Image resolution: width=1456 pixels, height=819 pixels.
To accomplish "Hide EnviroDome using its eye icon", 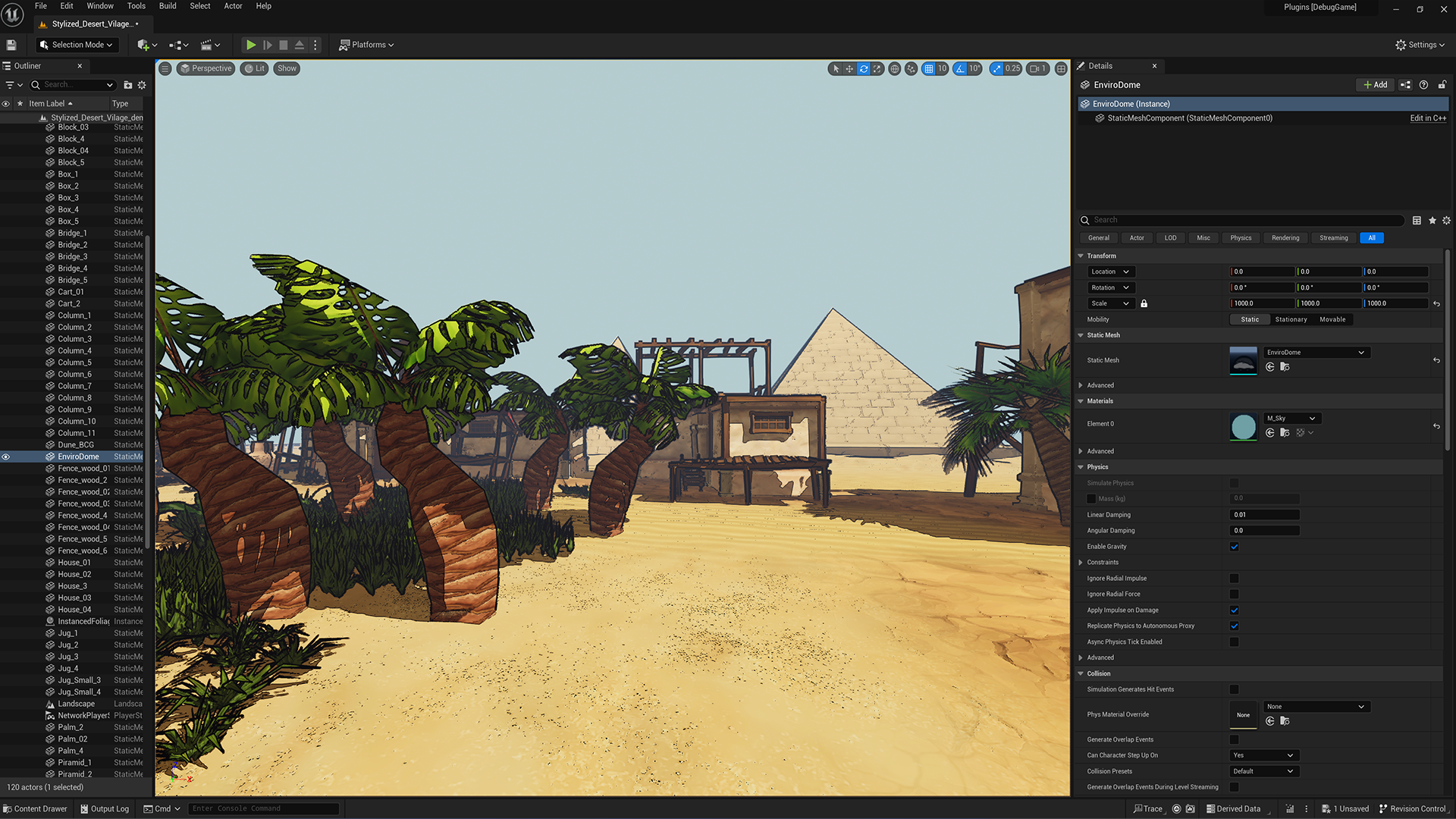I will pyautogui.click(x=6, y=457).
